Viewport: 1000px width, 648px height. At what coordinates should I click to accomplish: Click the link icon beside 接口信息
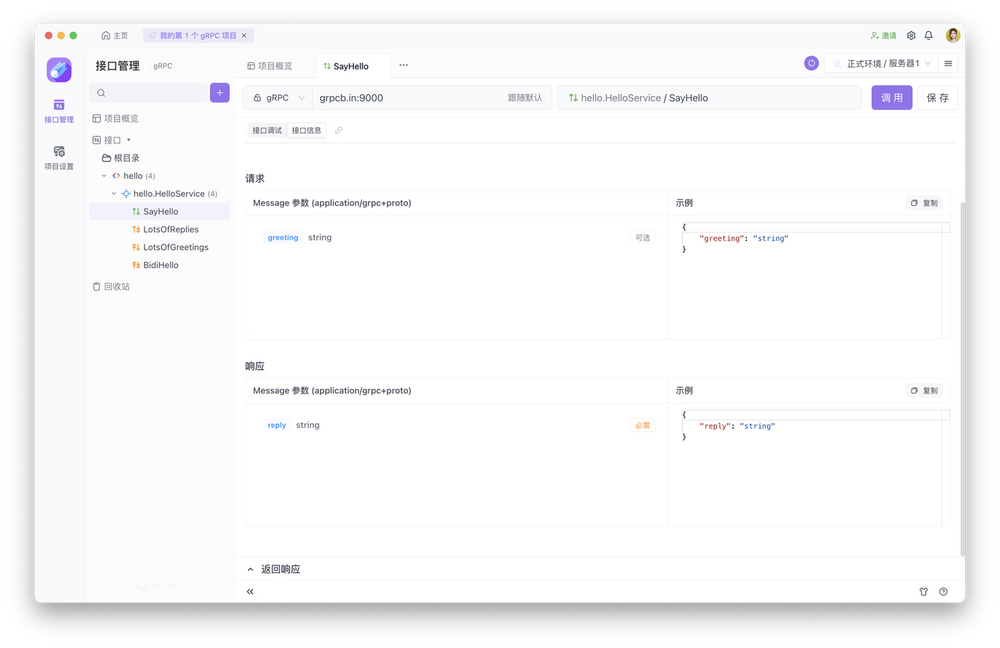pyautogui.click(x=339, y=130)
